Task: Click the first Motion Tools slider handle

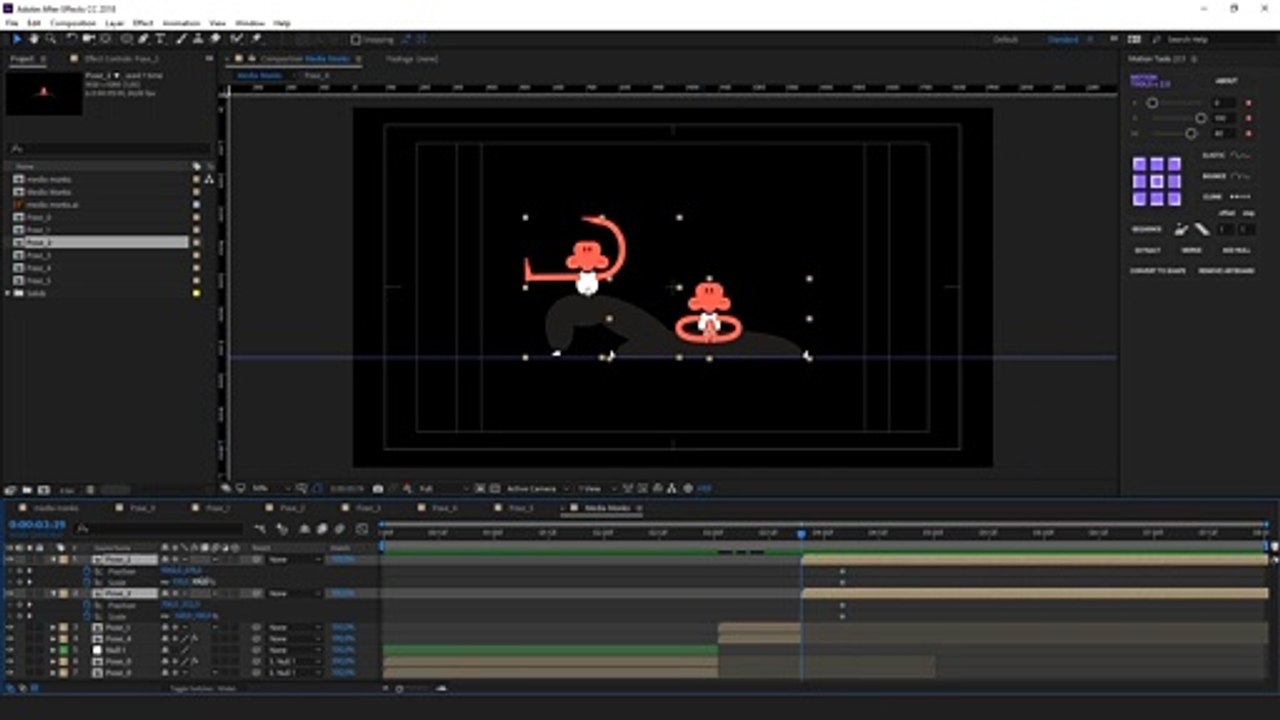Action: click(x=1152, y=103)
